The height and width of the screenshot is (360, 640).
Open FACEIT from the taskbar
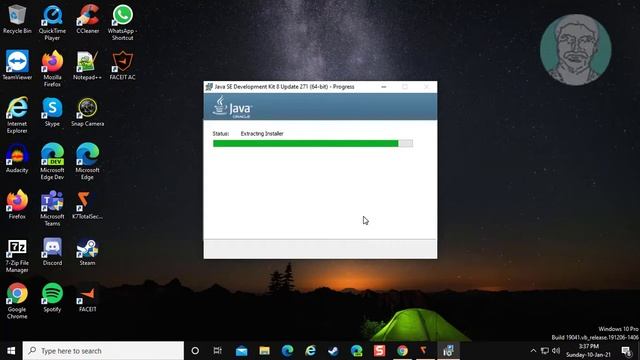425,351
